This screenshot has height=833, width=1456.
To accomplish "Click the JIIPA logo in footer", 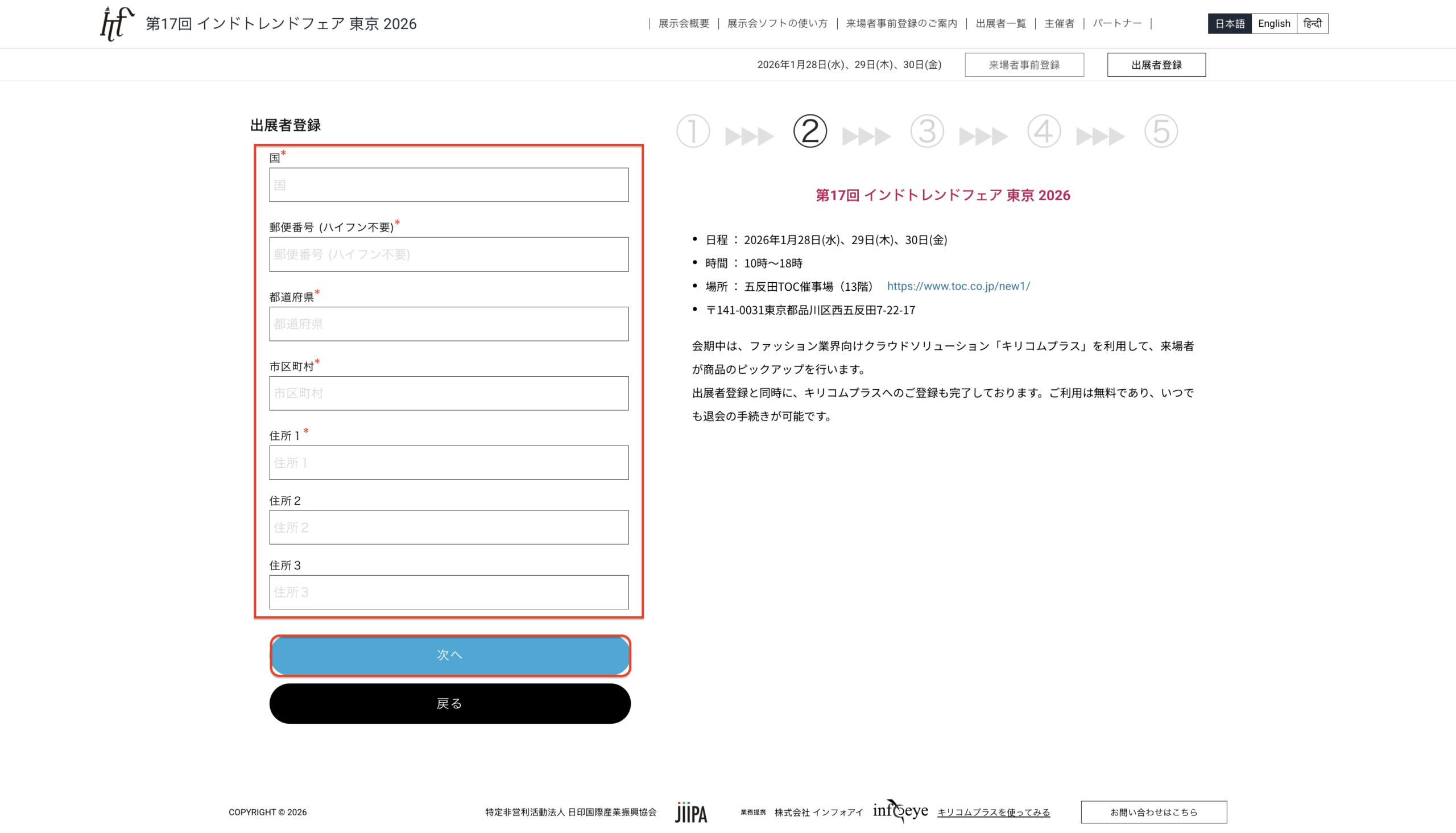I will pyautogui.click(x=691, y=812).
